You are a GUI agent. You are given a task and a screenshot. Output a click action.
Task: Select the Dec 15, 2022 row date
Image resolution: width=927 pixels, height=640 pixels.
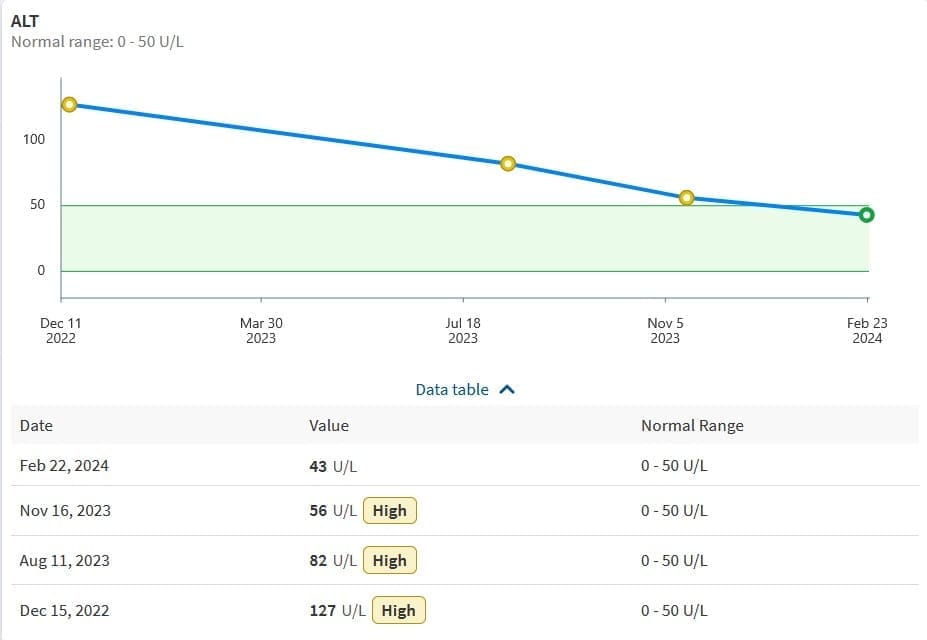pos(64,611)
